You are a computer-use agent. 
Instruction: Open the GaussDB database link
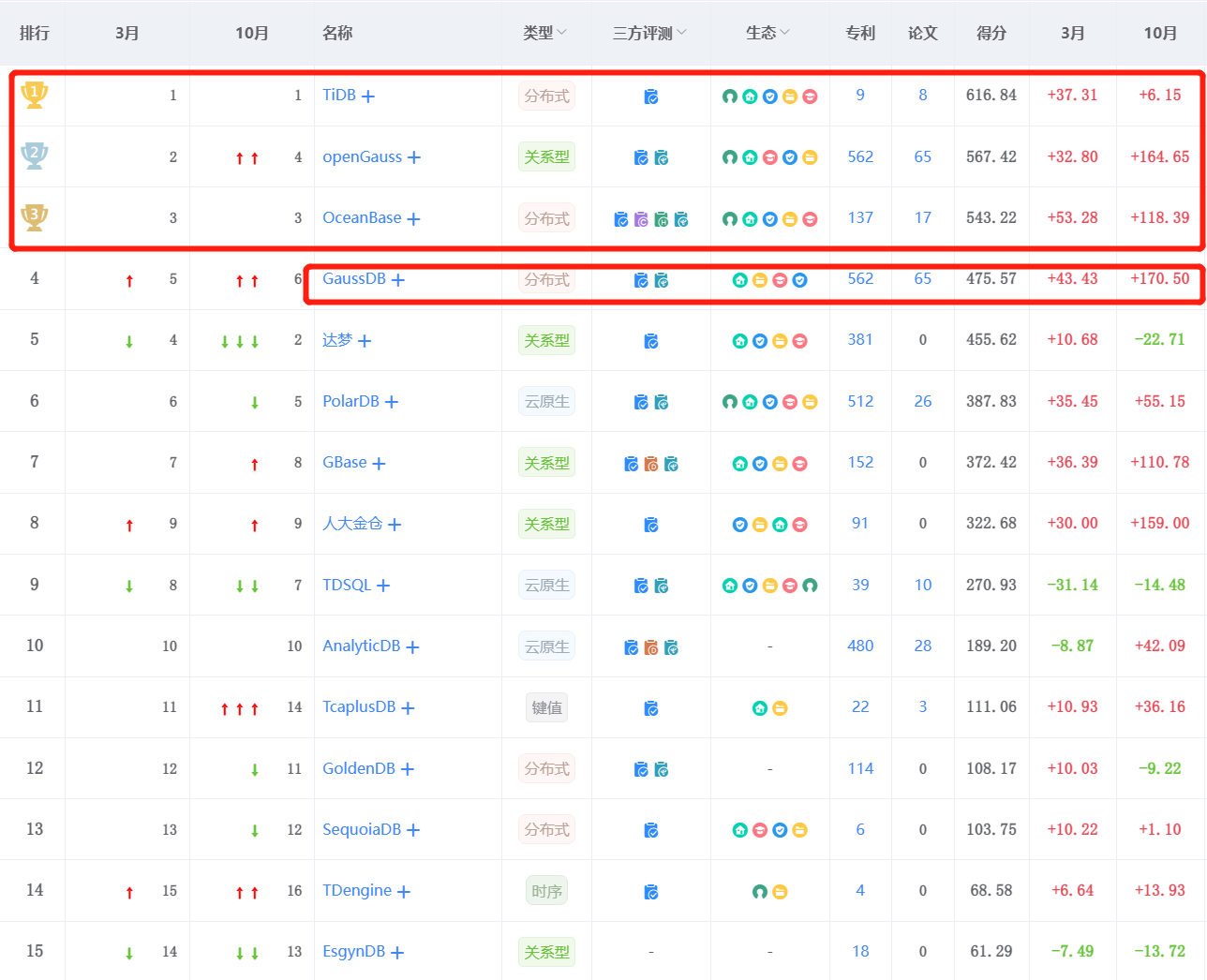point(354,278)
